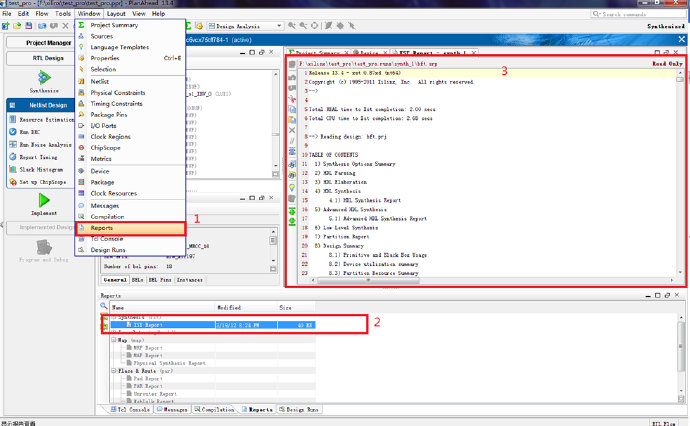Choose Language Templates from Window menu
Image resolution: width=690 pixels, height=426 pixels.
130,47
